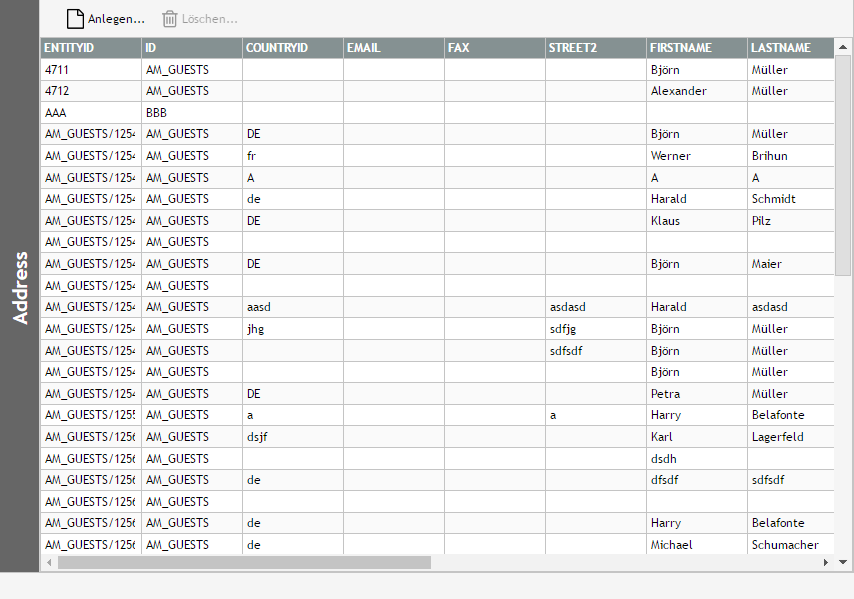Select row with ENTITYID 4711
Viewport: 854px width, 599px height.
coord(90,70)
